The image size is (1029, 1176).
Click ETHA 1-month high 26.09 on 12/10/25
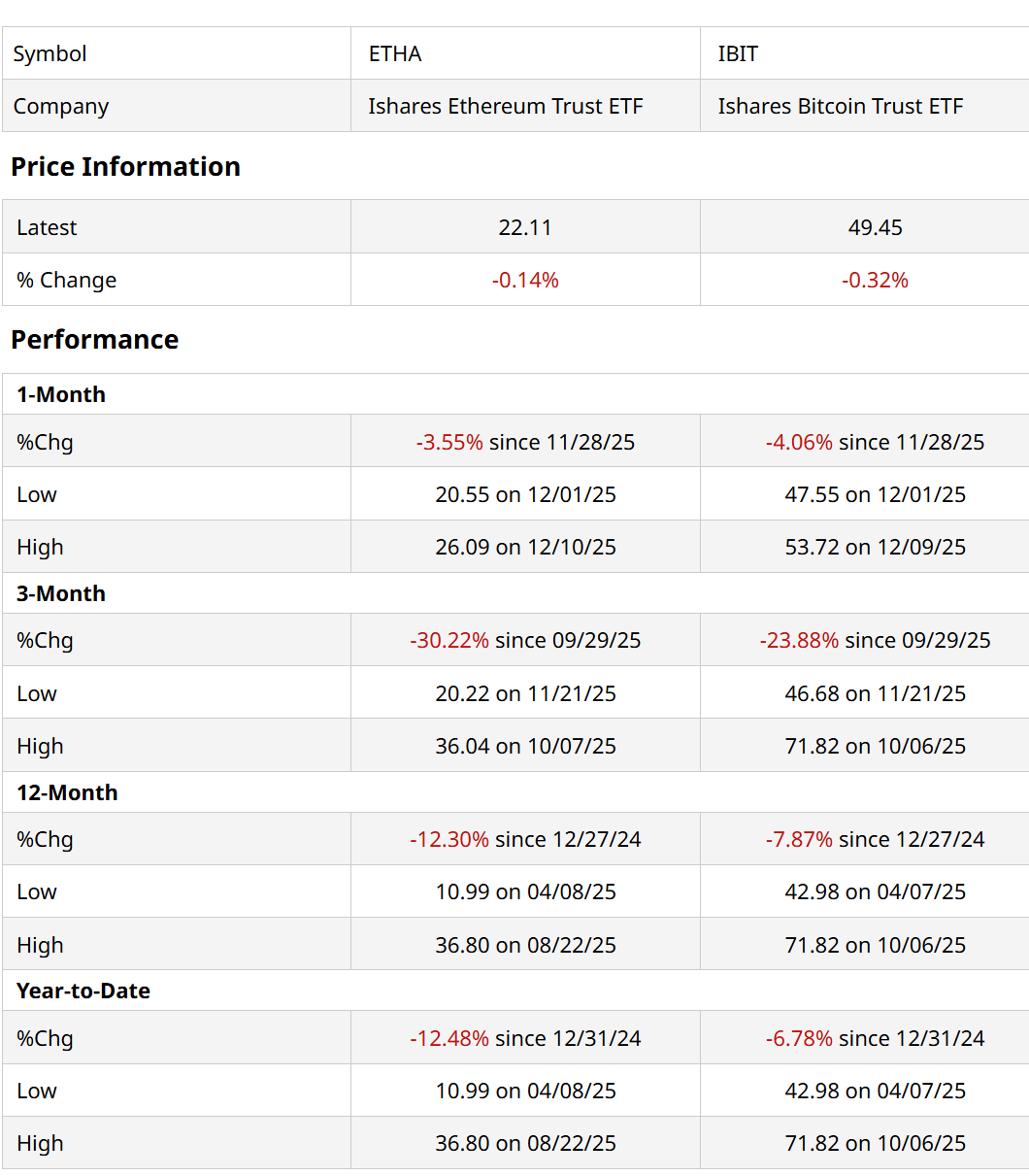click(x=525, y=547)
